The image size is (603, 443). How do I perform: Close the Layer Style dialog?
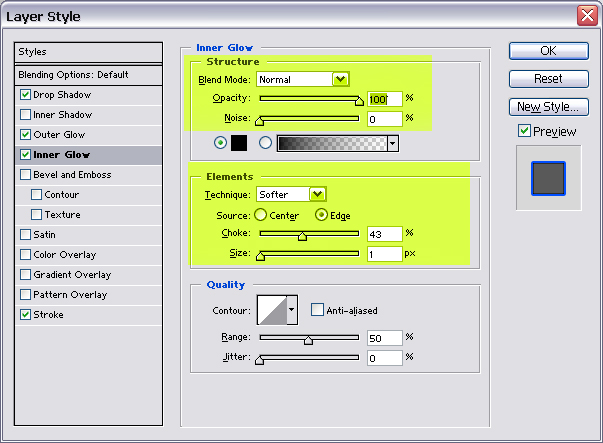tap(587, 15)
